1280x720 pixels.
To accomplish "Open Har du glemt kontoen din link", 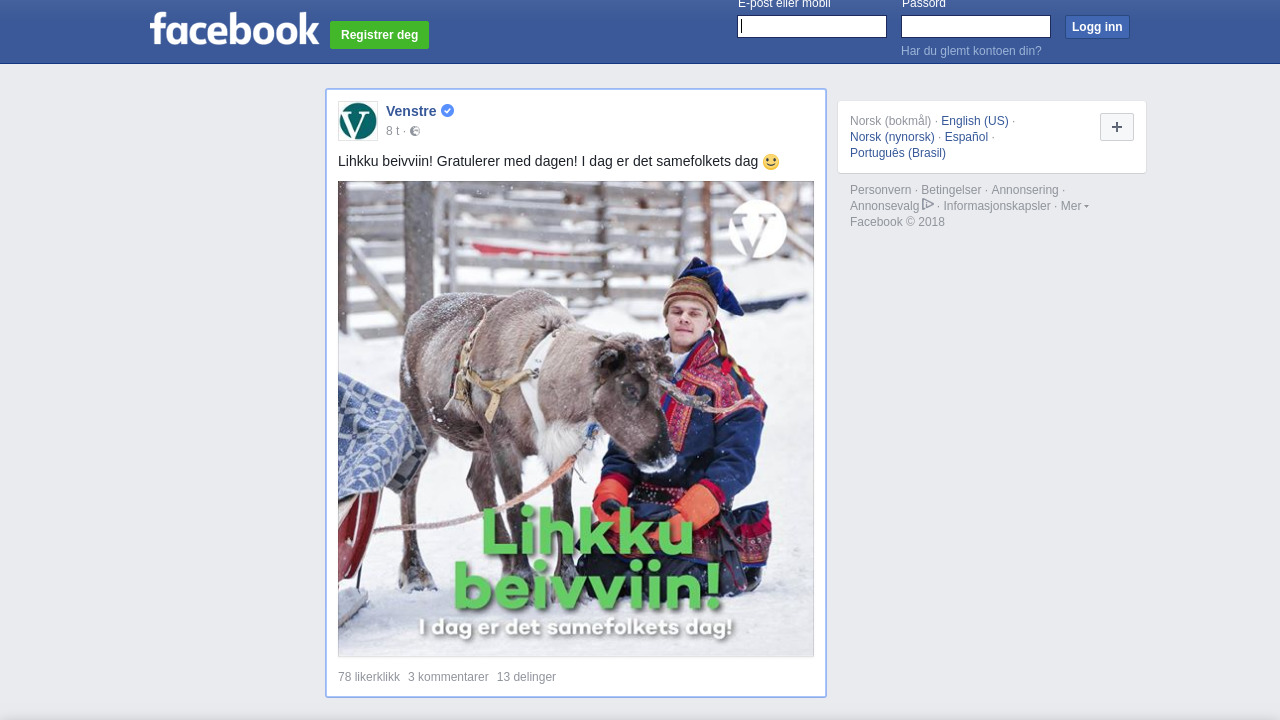I will click(x=971, y=51).
